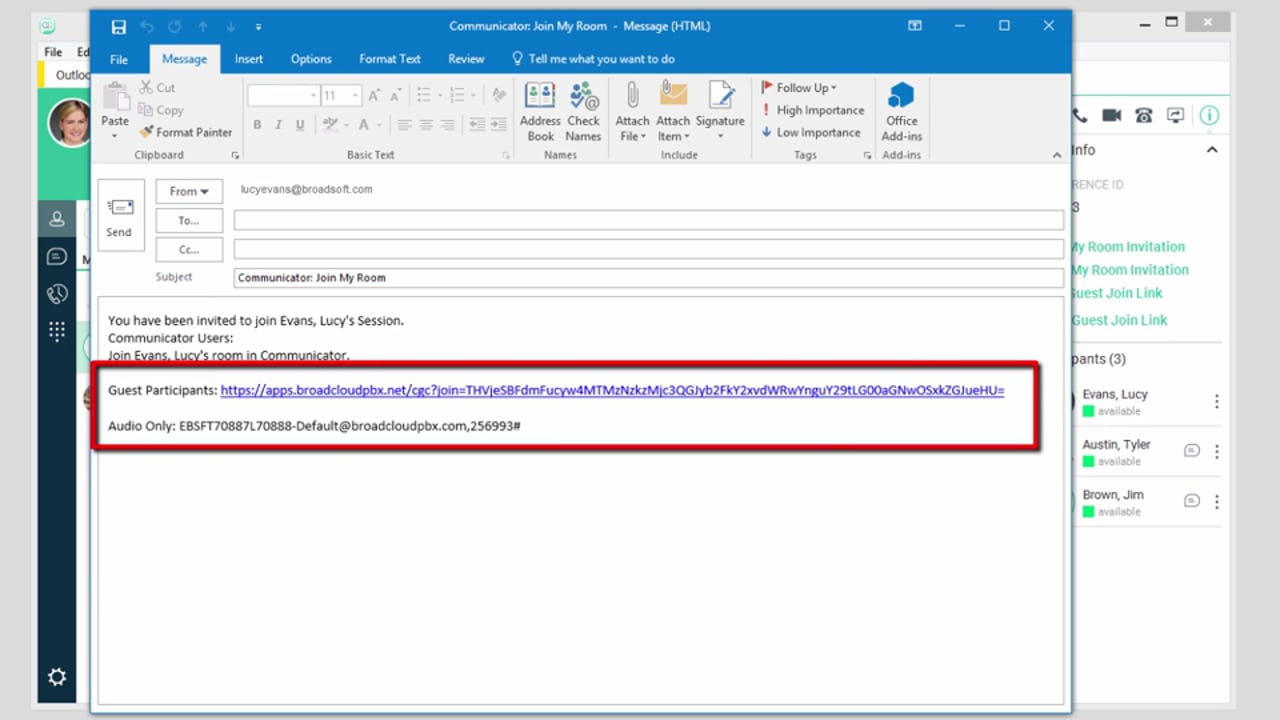Viewport: 1280px width, 720px height.
Task: Open the Guest Participants join link
Action: pos(612,391)
